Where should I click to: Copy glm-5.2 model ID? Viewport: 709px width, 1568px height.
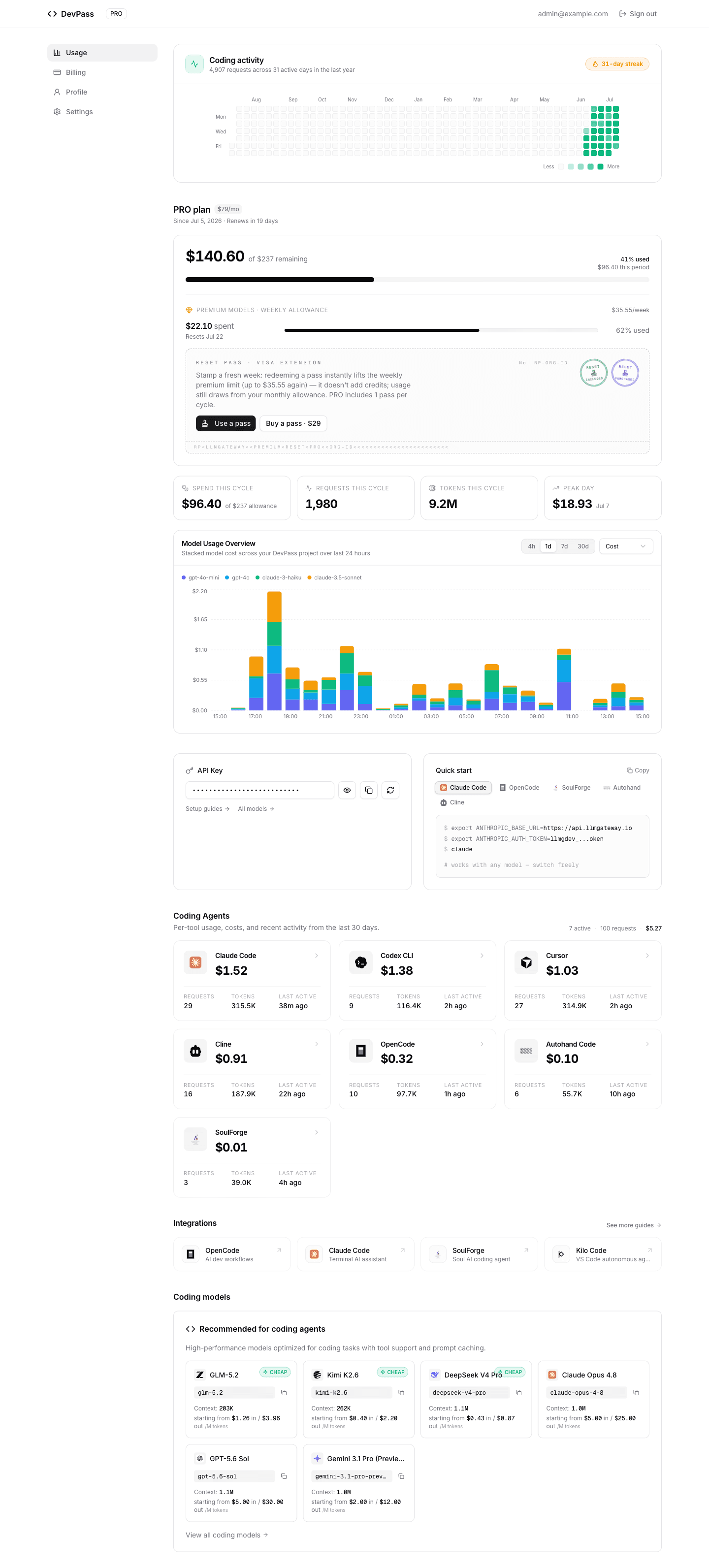click(284, 1393)
